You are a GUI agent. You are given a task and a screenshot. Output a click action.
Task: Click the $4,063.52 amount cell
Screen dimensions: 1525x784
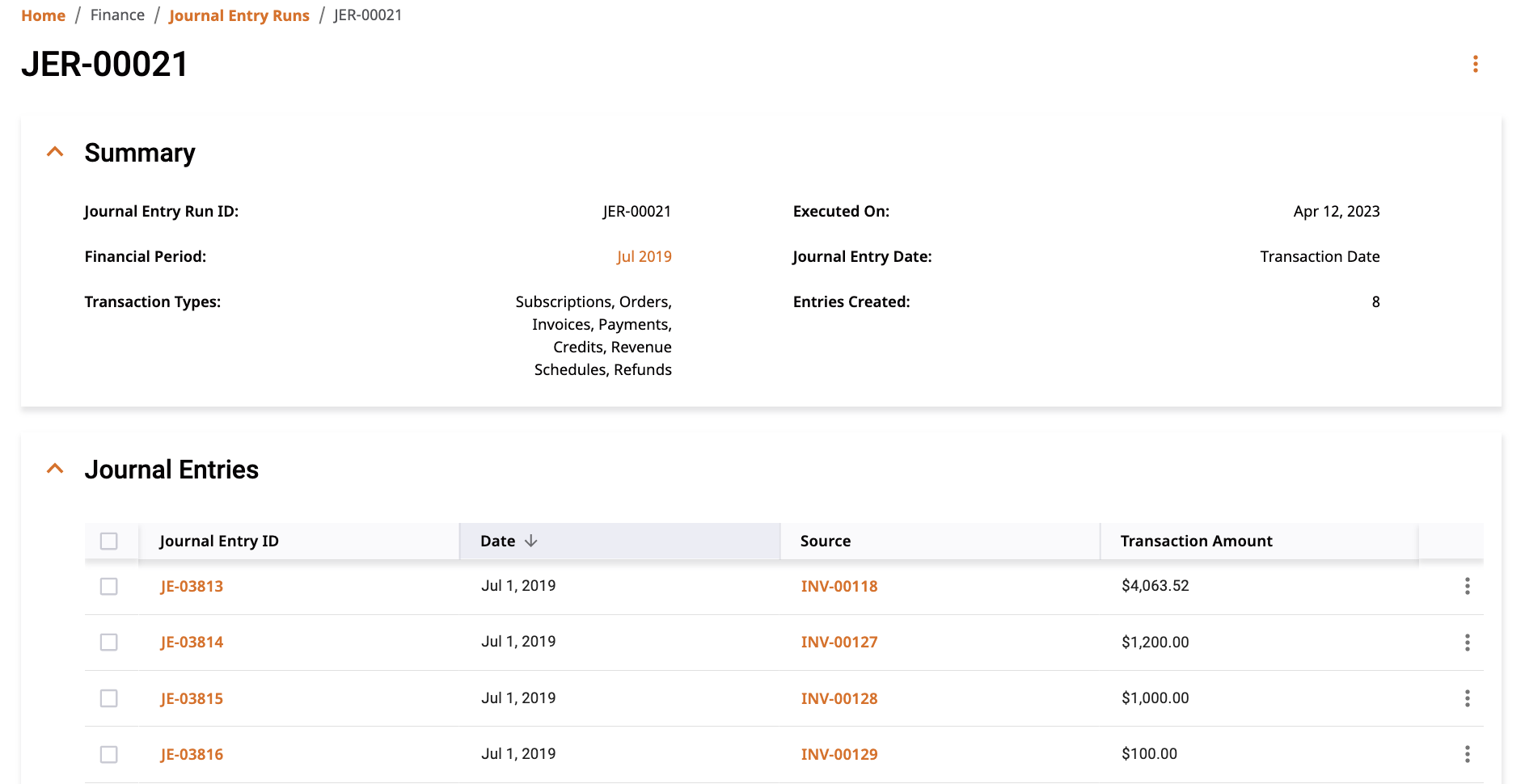[1155, 586]
